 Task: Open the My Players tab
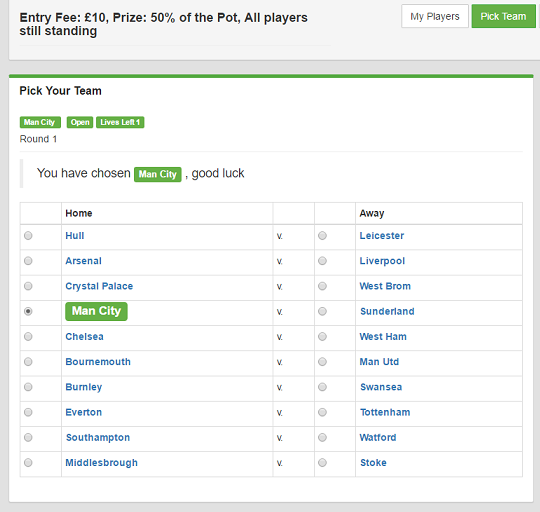tap(435, 16)
